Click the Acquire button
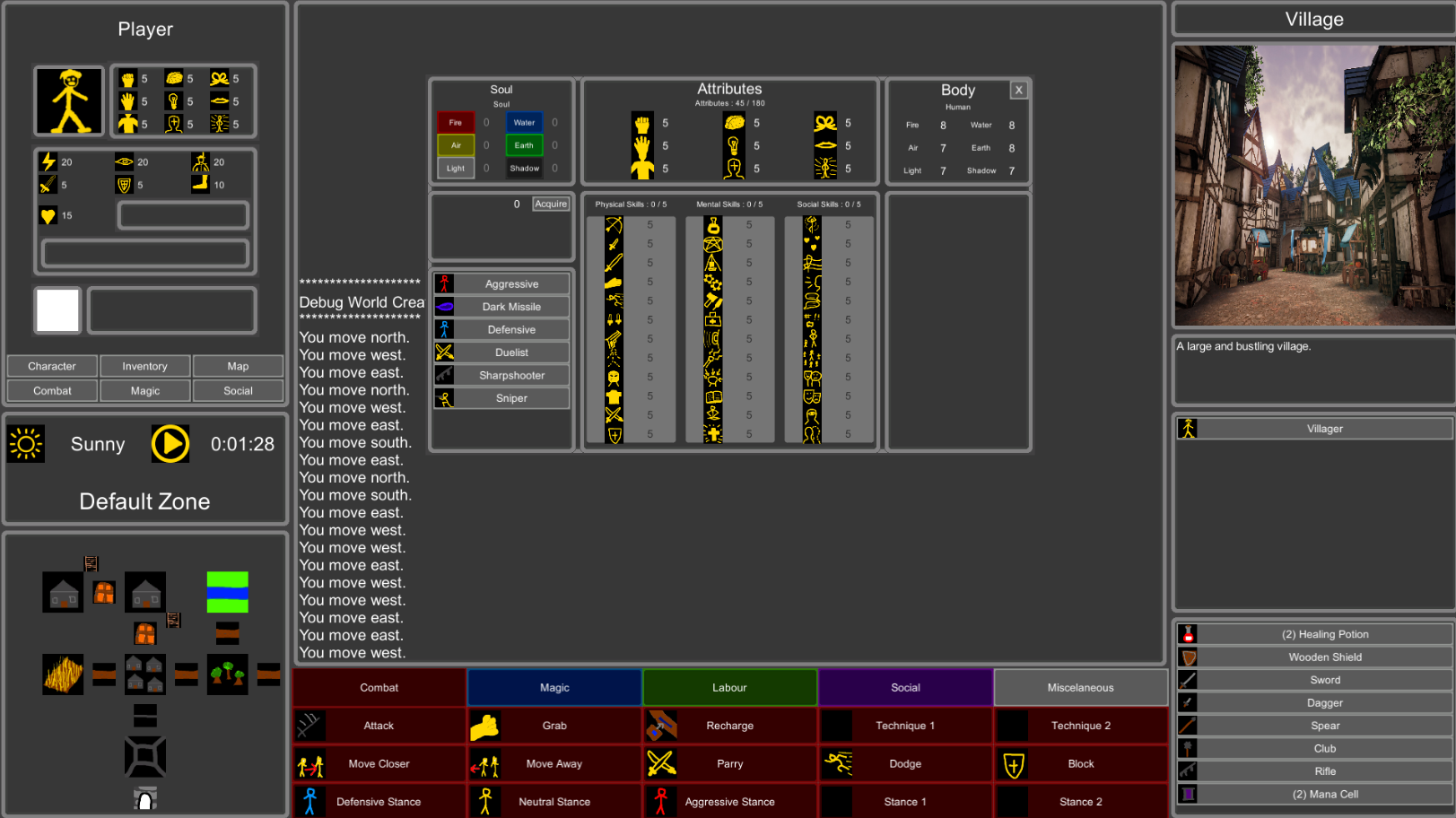 [x=550, y=204]
